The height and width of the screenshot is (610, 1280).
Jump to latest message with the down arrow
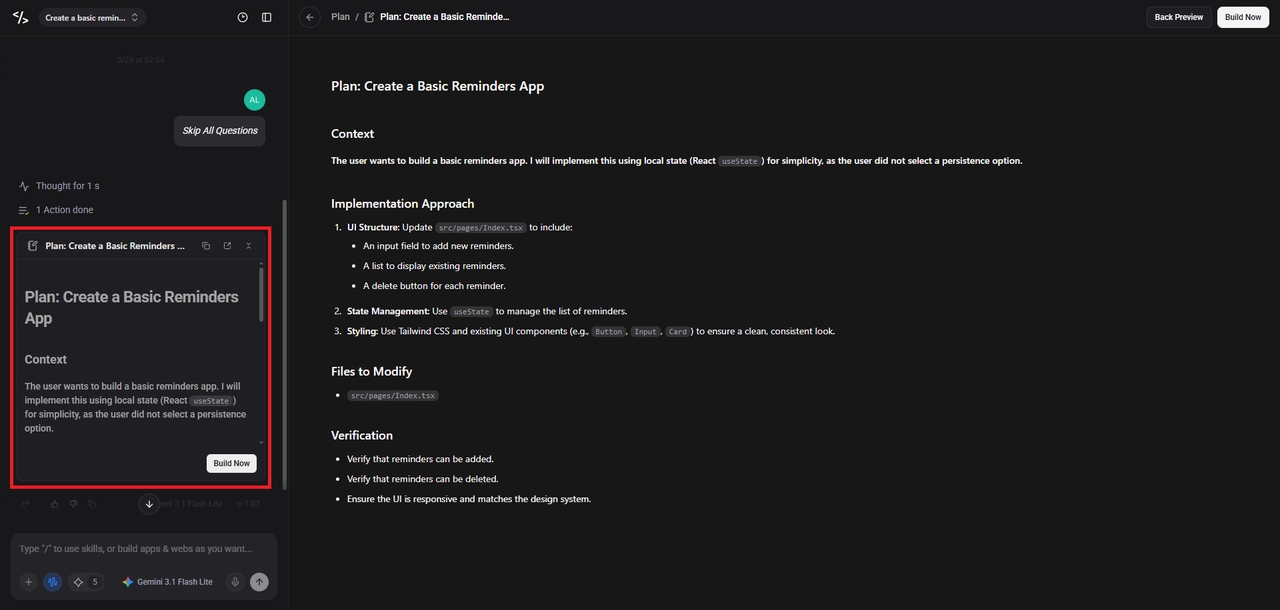(x=149, y=504)
